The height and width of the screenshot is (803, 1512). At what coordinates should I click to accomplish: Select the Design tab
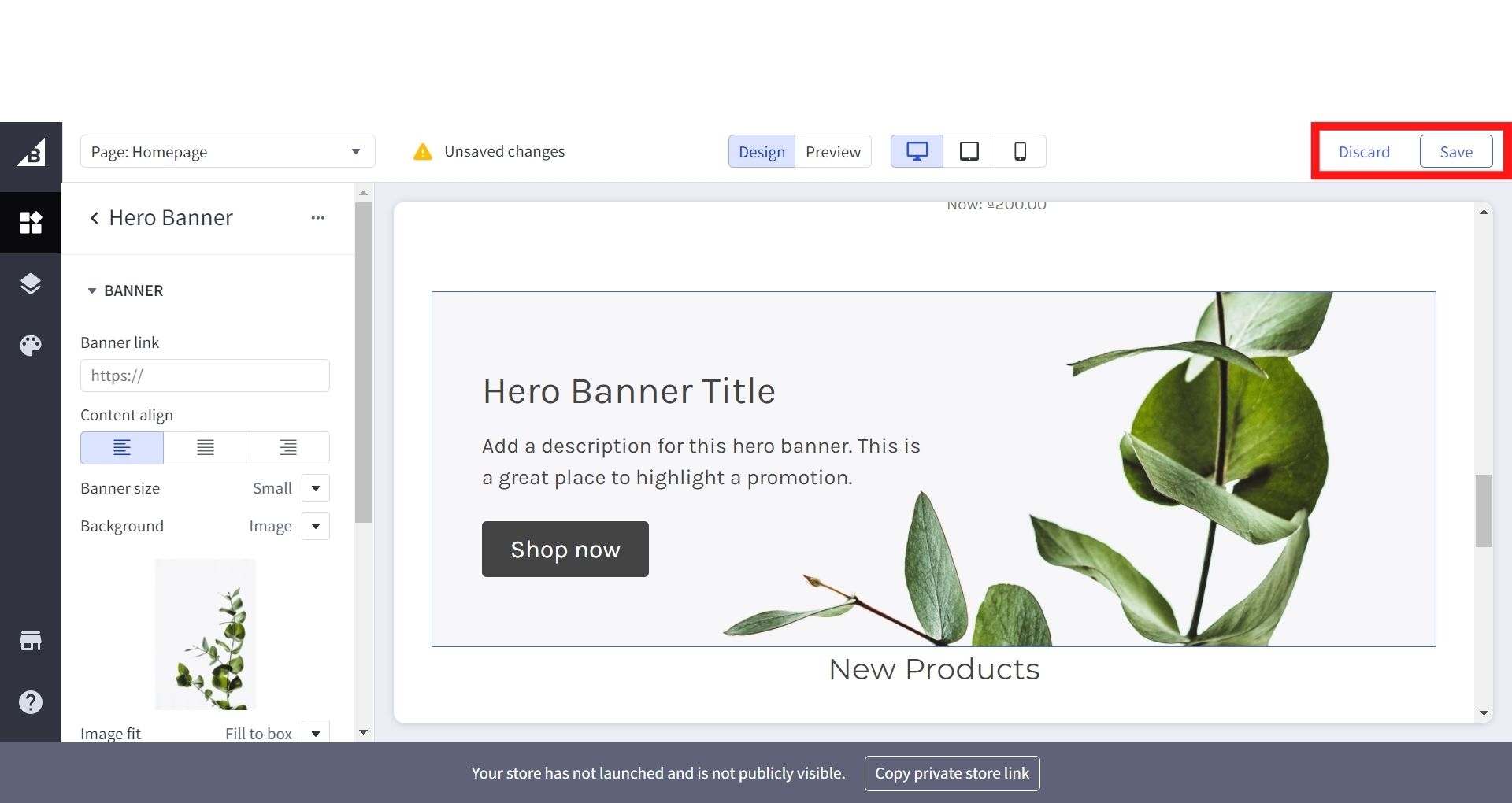point(762,152)
